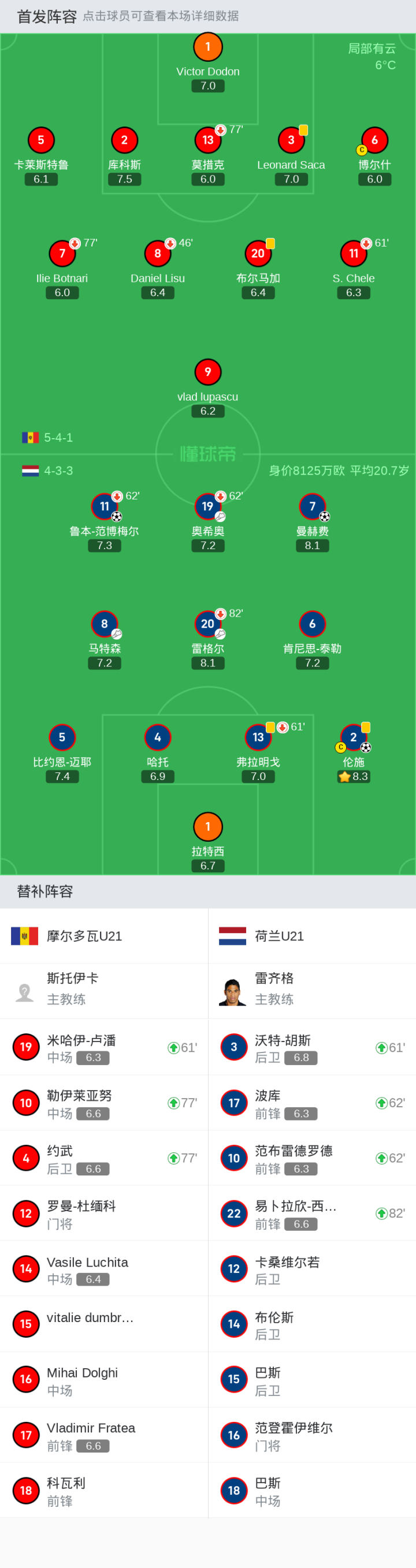Click 莫措克 substitution arrow at 77'
This screenshot has height=1568, width=416.
pyautogui.click(x=221, y=130)
